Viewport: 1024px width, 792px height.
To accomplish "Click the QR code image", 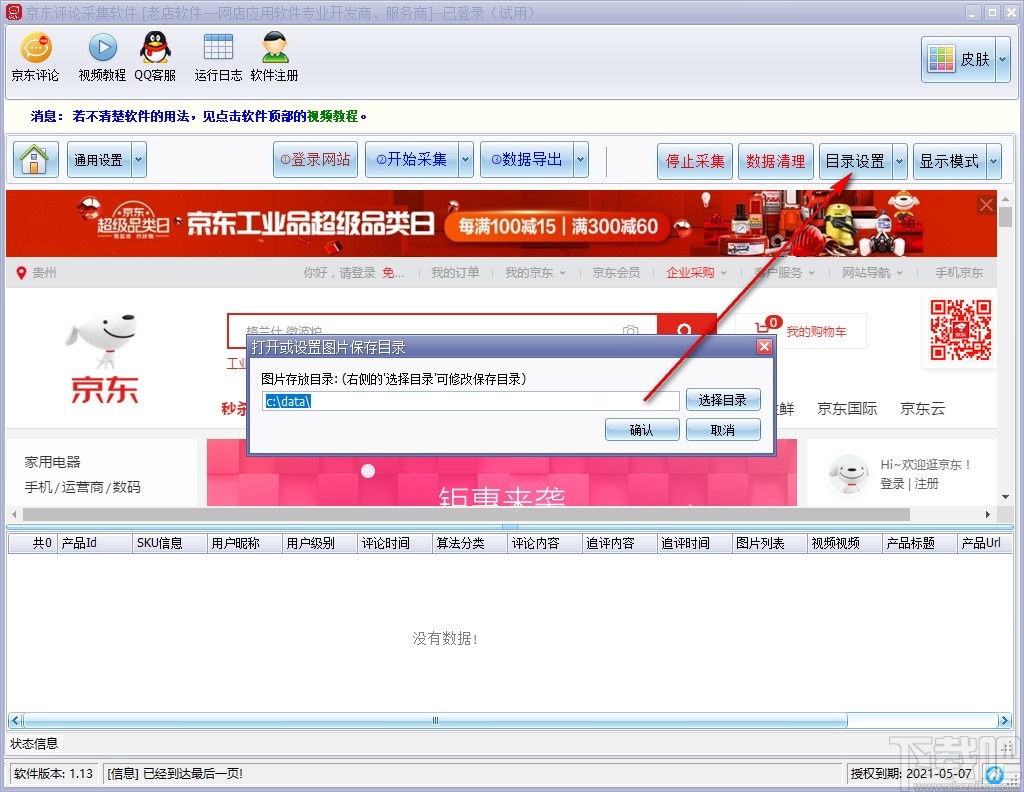I will 960,330.
